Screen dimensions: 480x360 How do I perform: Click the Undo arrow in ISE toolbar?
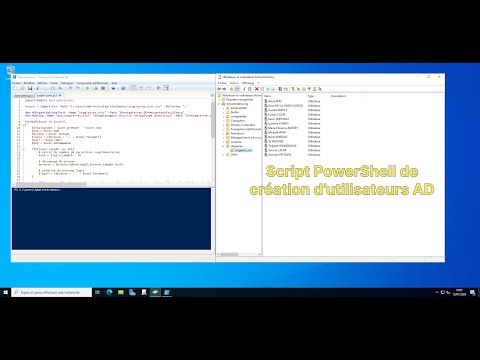tap(70, 88)
